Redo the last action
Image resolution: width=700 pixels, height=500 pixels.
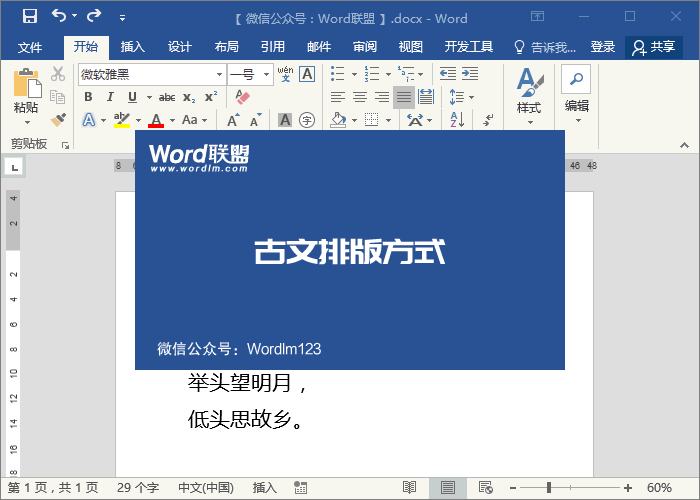click(x=94, y=16)
